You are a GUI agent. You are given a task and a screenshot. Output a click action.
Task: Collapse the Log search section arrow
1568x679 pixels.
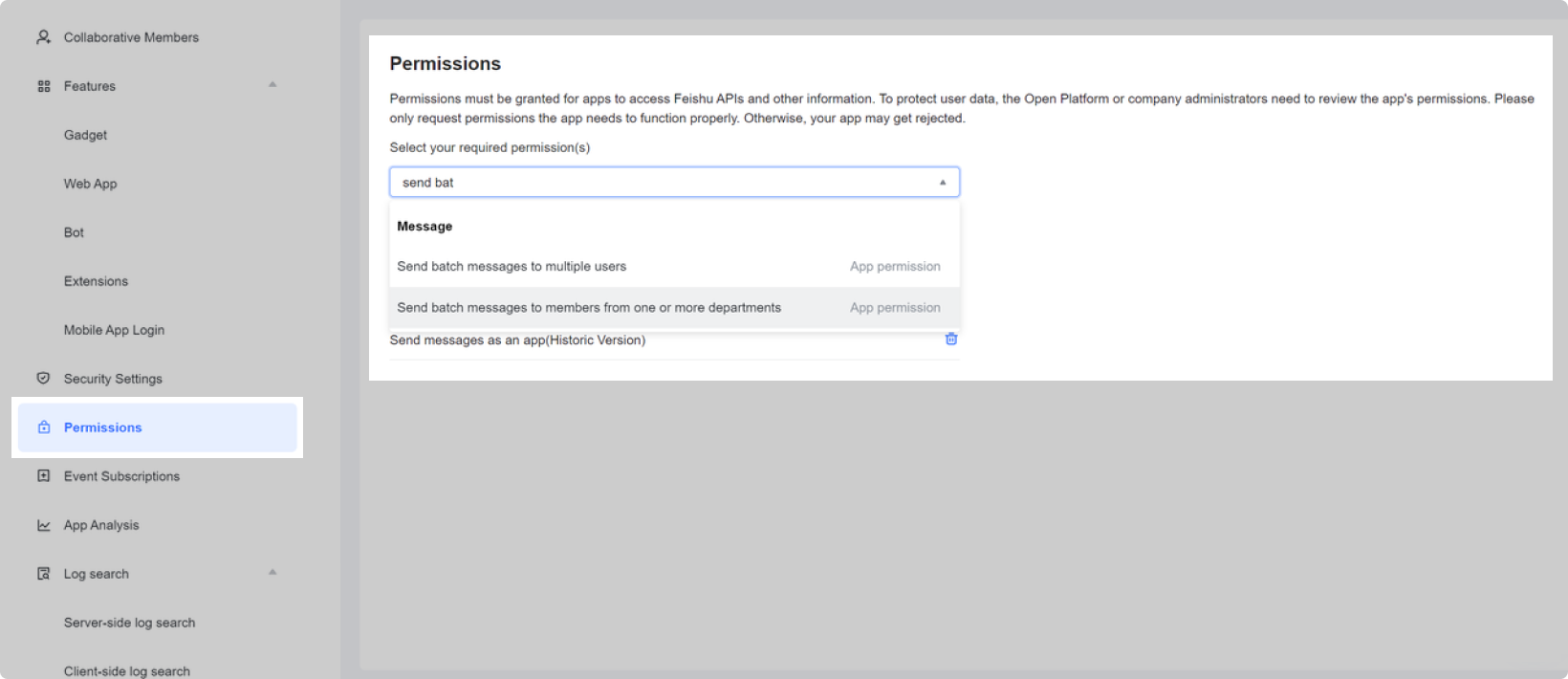272,573
